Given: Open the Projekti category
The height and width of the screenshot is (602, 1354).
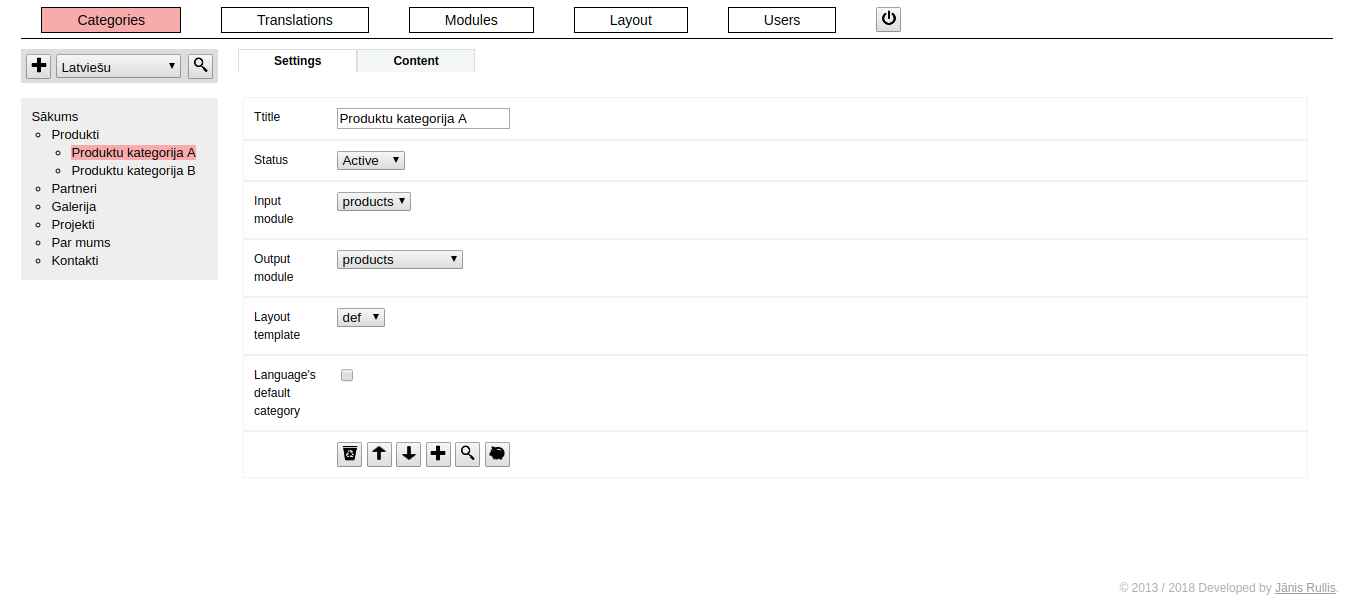Looking at the screenshot, I should tap(73, 224).
